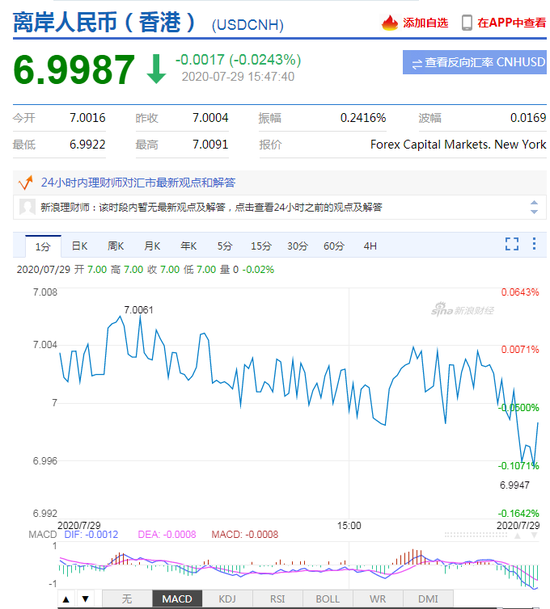The width and height of the screenshot is (550, 609).
Task: Switch to the 30分 chart tab
Action: point(298,246)
